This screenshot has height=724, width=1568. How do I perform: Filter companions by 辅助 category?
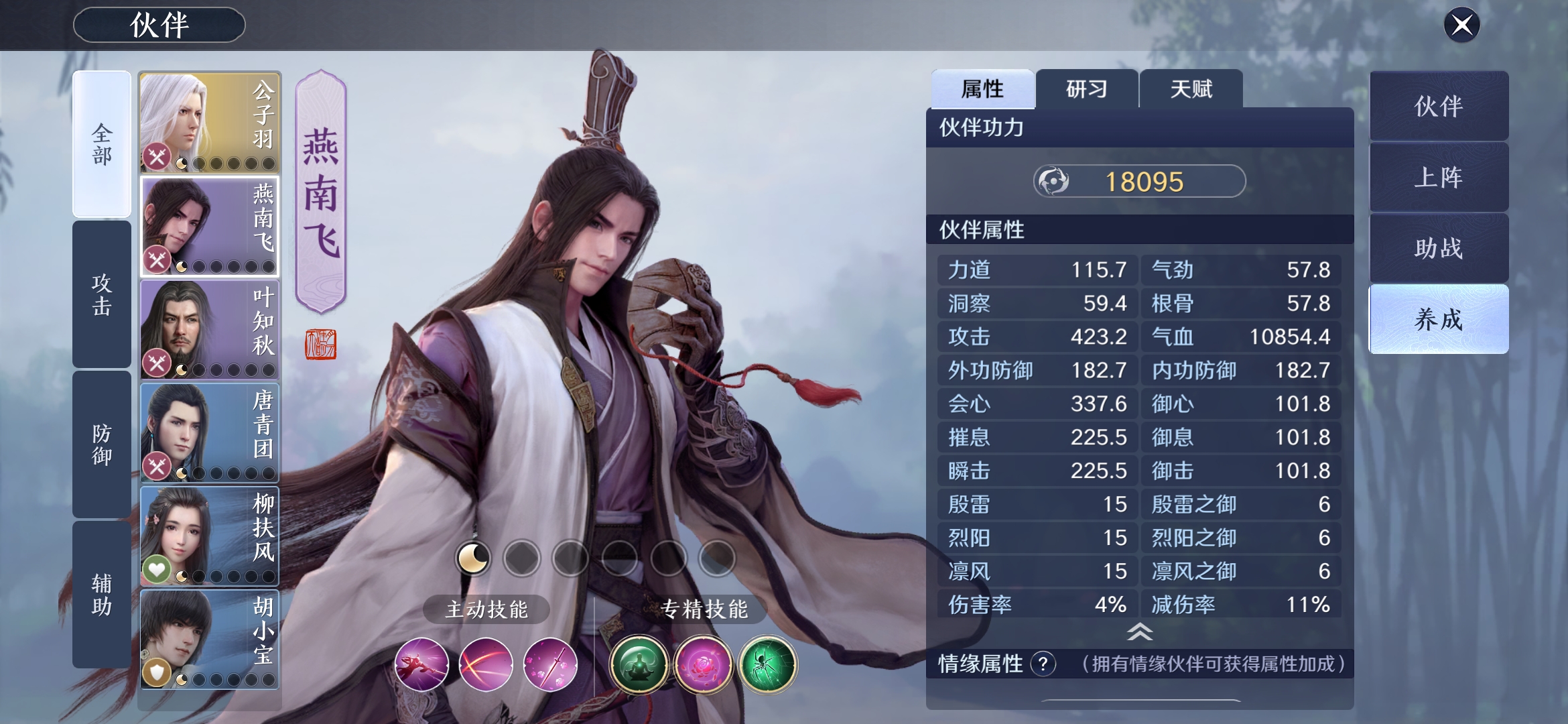pyautogui.click(x=102, y=595)
